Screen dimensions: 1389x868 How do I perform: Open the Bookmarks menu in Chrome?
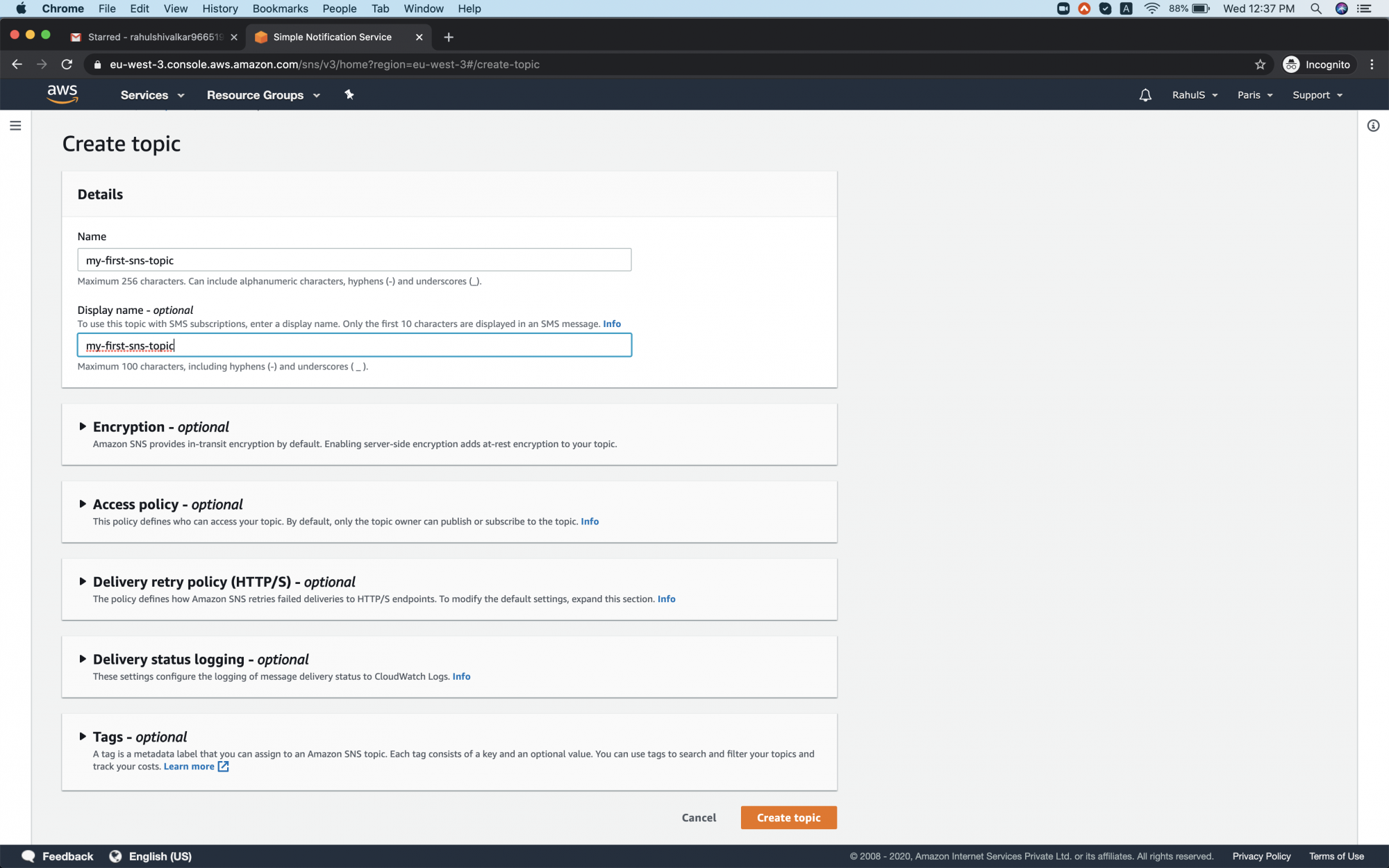(280, 8)
